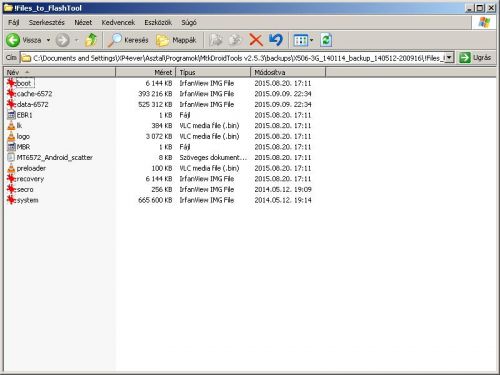Delete with the red X icon

[256, 40]
